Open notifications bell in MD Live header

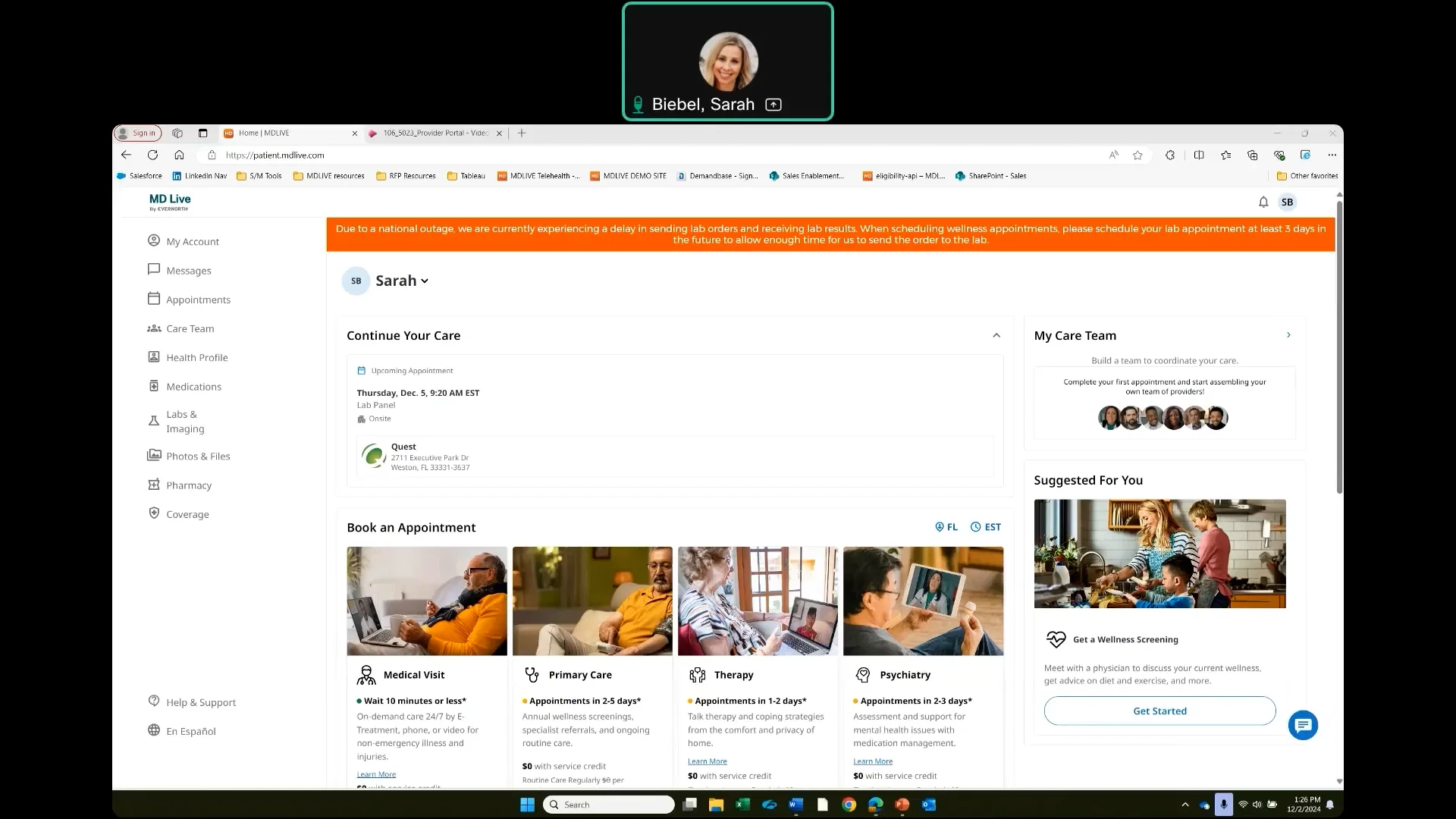(1263, 202)
